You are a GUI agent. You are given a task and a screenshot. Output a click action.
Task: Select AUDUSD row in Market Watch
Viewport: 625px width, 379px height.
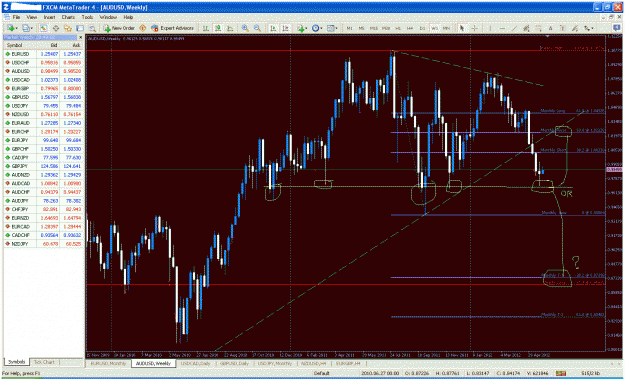click(x=43, y=71)
